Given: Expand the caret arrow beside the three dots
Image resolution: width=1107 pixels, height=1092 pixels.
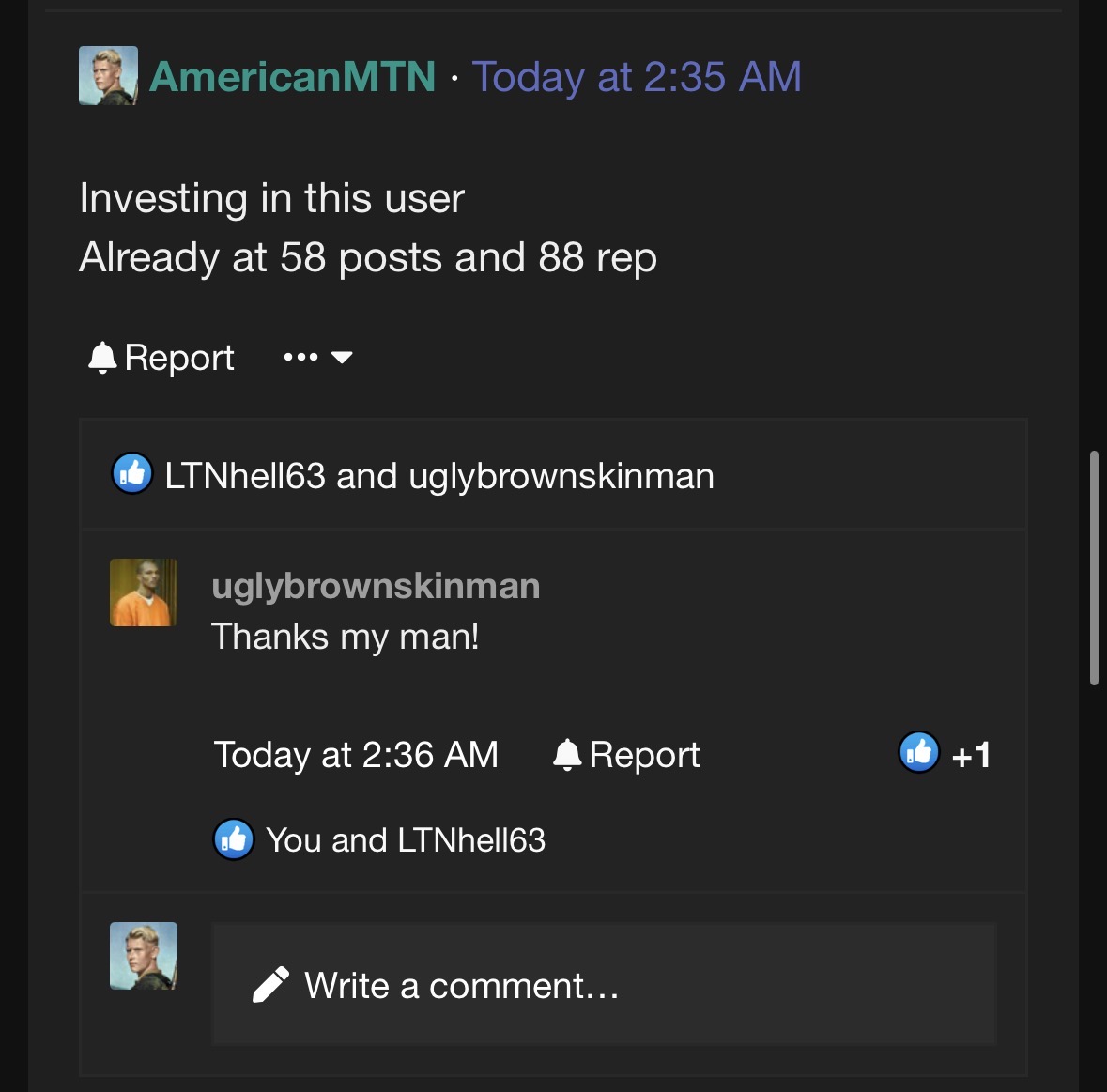Looking at the screenshot, I should (x=342, y=358).
